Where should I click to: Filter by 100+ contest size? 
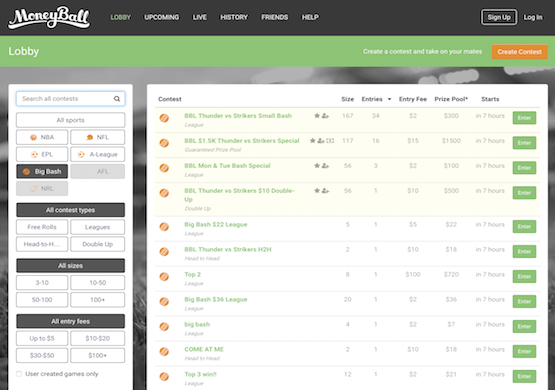click(x=98, y=299)
